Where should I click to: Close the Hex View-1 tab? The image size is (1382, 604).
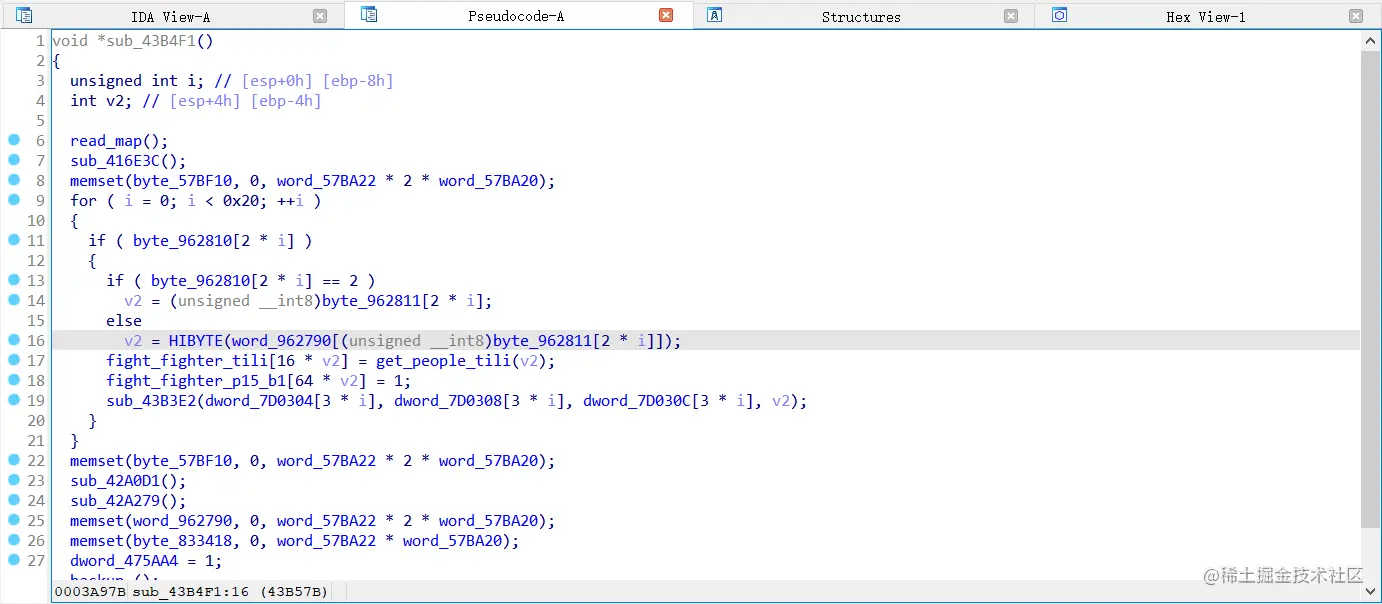point(1356,16)
